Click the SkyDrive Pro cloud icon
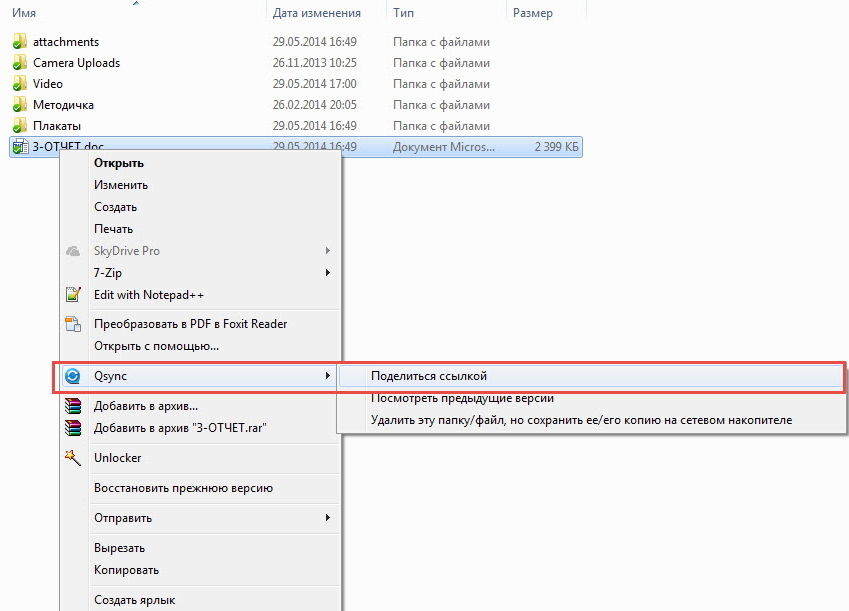Viewport: 849px width, 611px height. click(73, 251)
